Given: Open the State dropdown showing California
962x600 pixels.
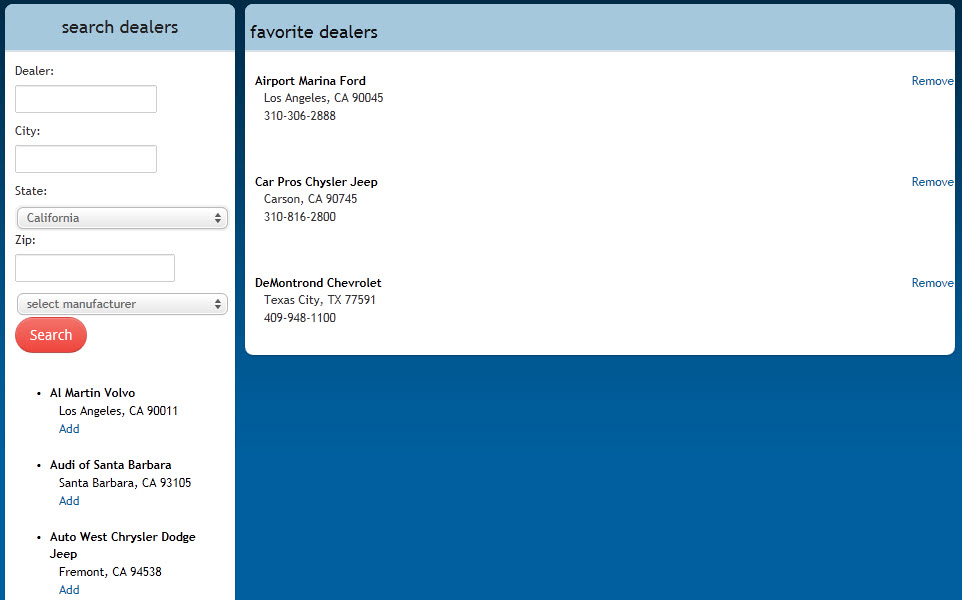Looking at the screenshot, I should (122, 218).
